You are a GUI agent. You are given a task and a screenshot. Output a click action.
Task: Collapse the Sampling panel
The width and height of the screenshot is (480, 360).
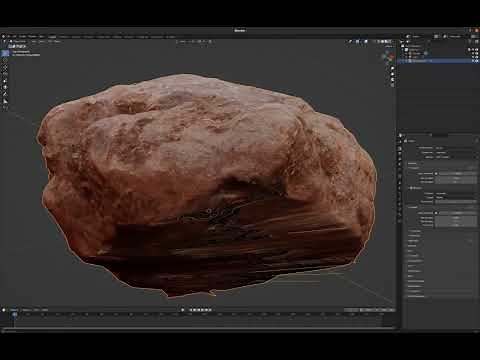[x=412, y=163]
